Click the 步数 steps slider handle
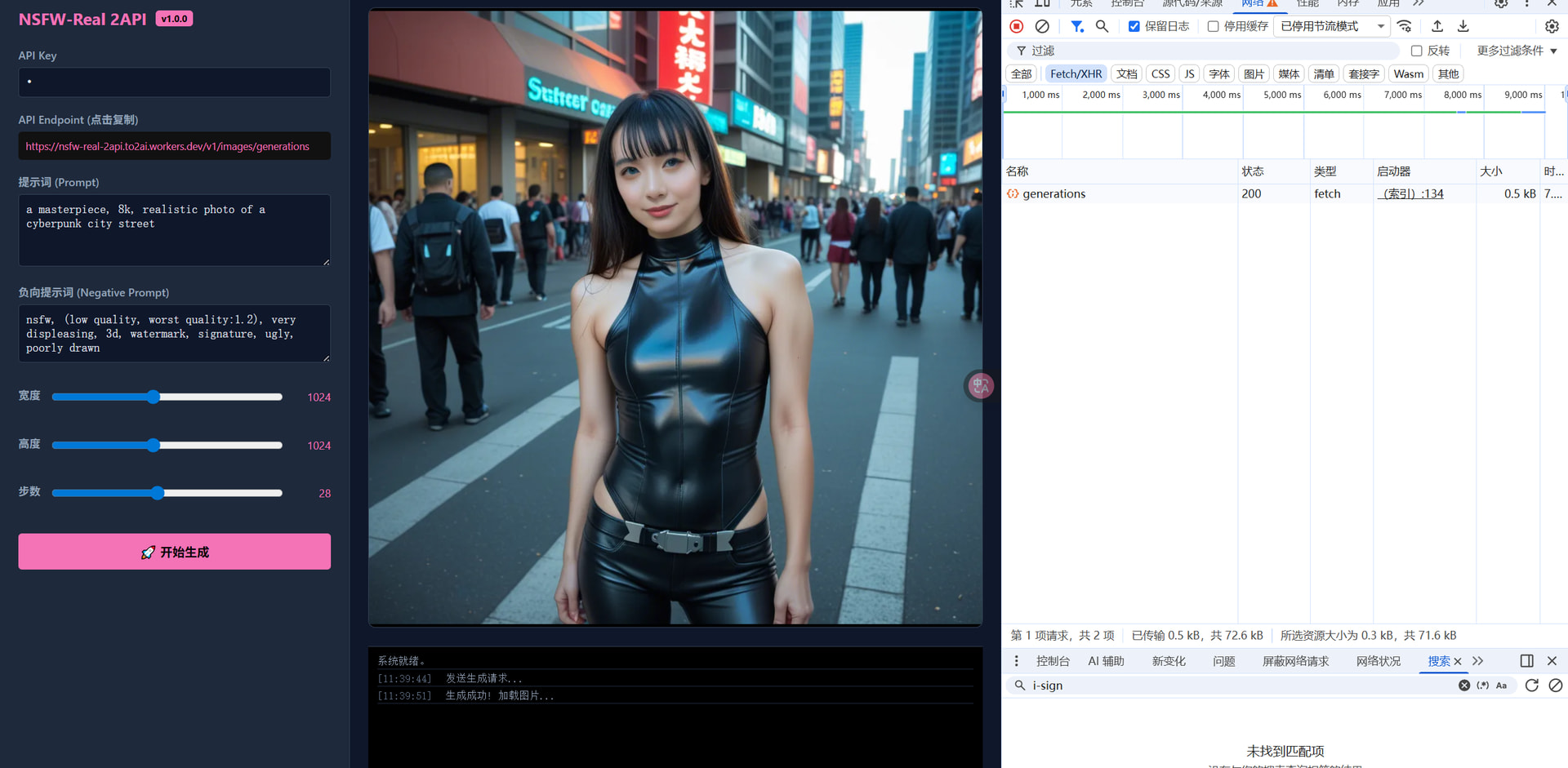The width and height of the screenshot is (1568, 768). tap(158, 493)
